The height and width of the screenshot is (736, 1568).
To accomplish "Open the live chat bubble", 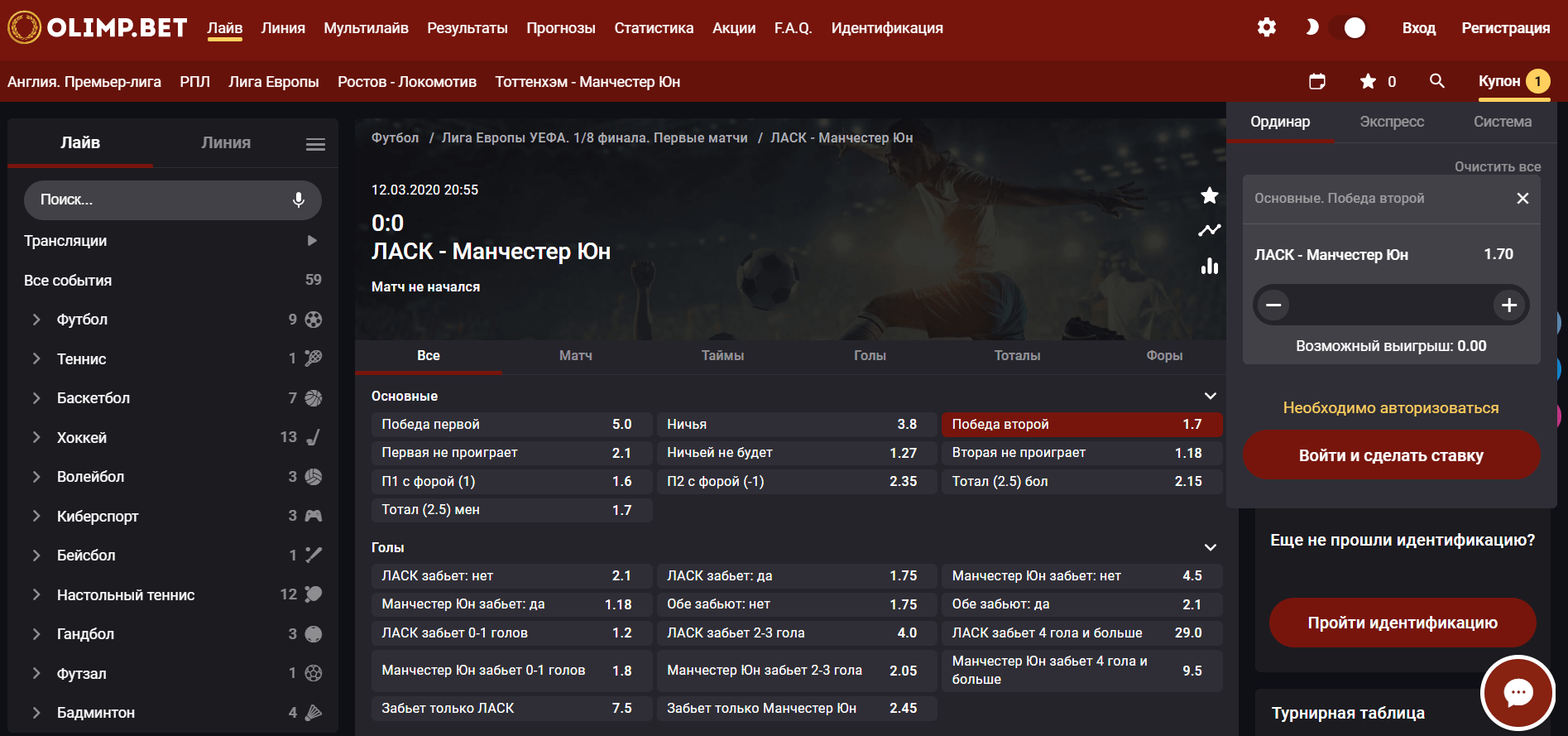I will [x=1518, y=693].
